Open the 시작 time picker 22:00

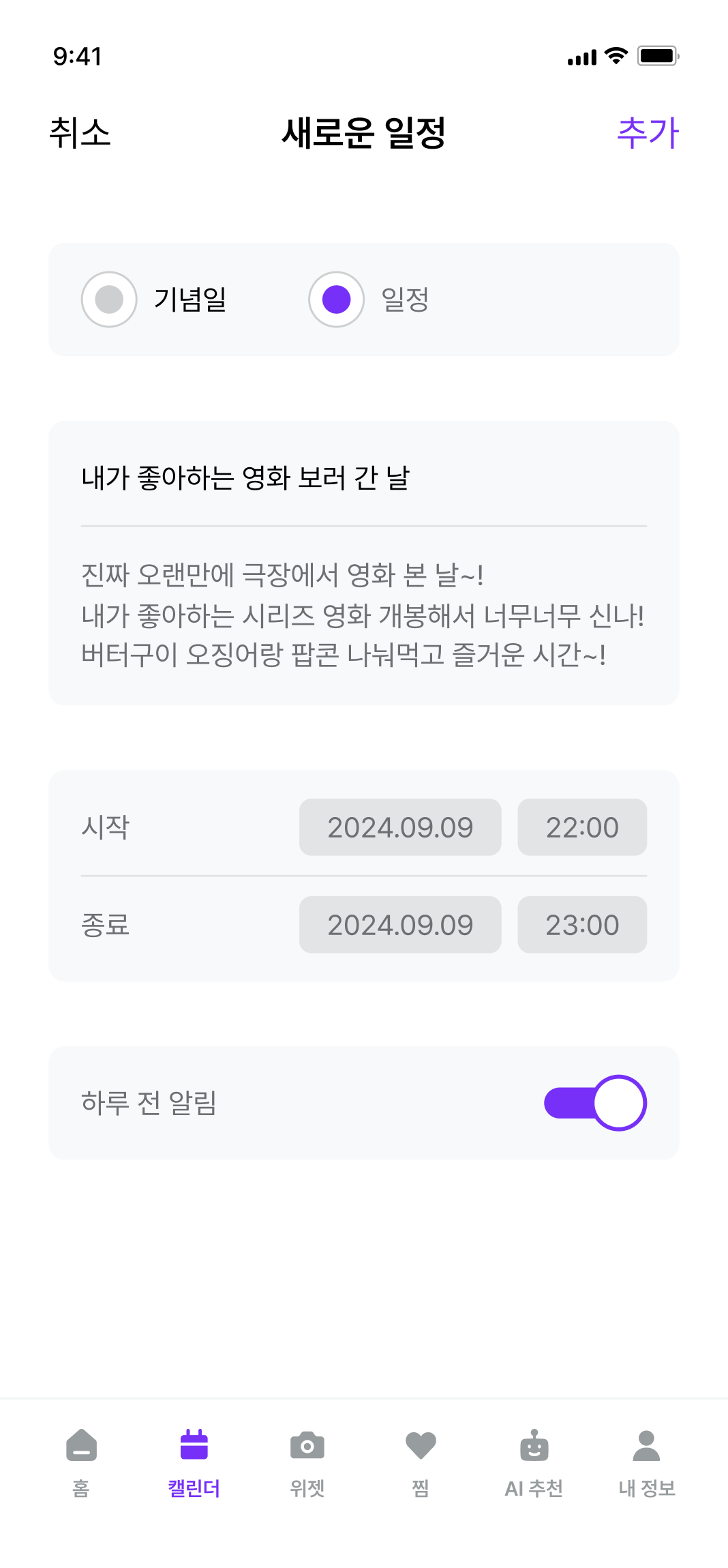point(582,827)
